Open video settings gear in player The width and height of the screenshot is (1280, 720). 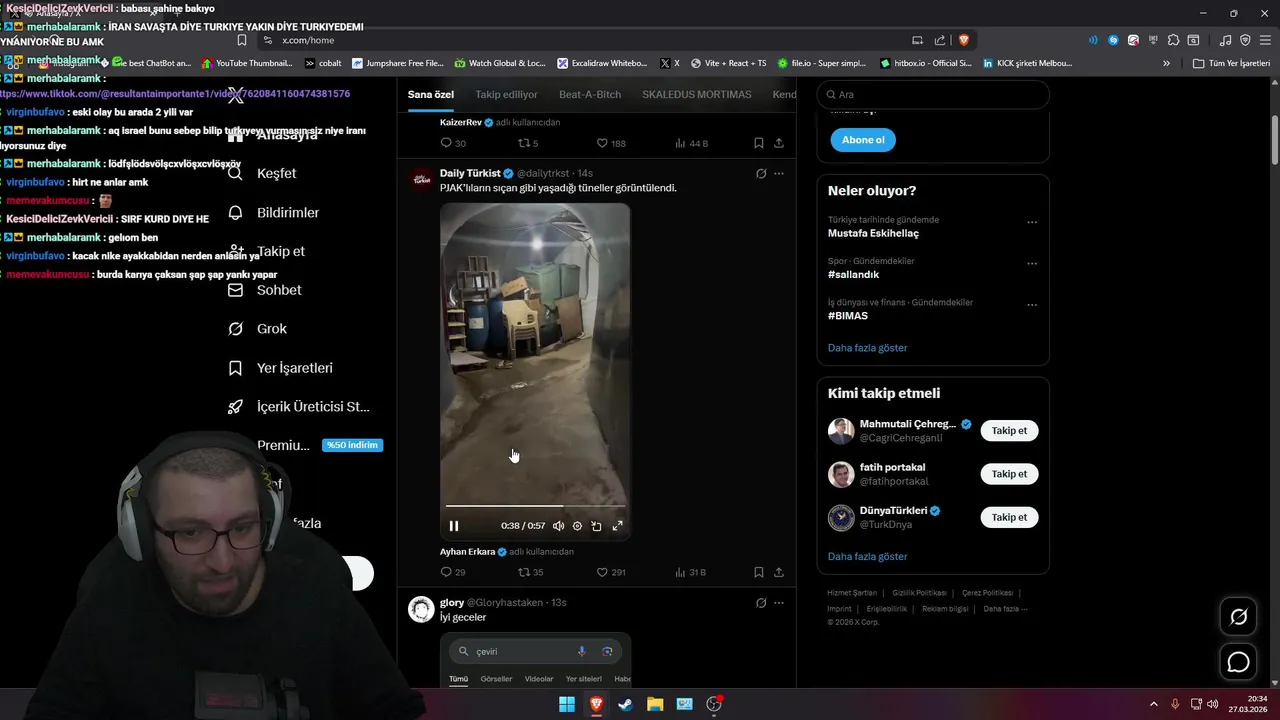click(x=577, y=526)
